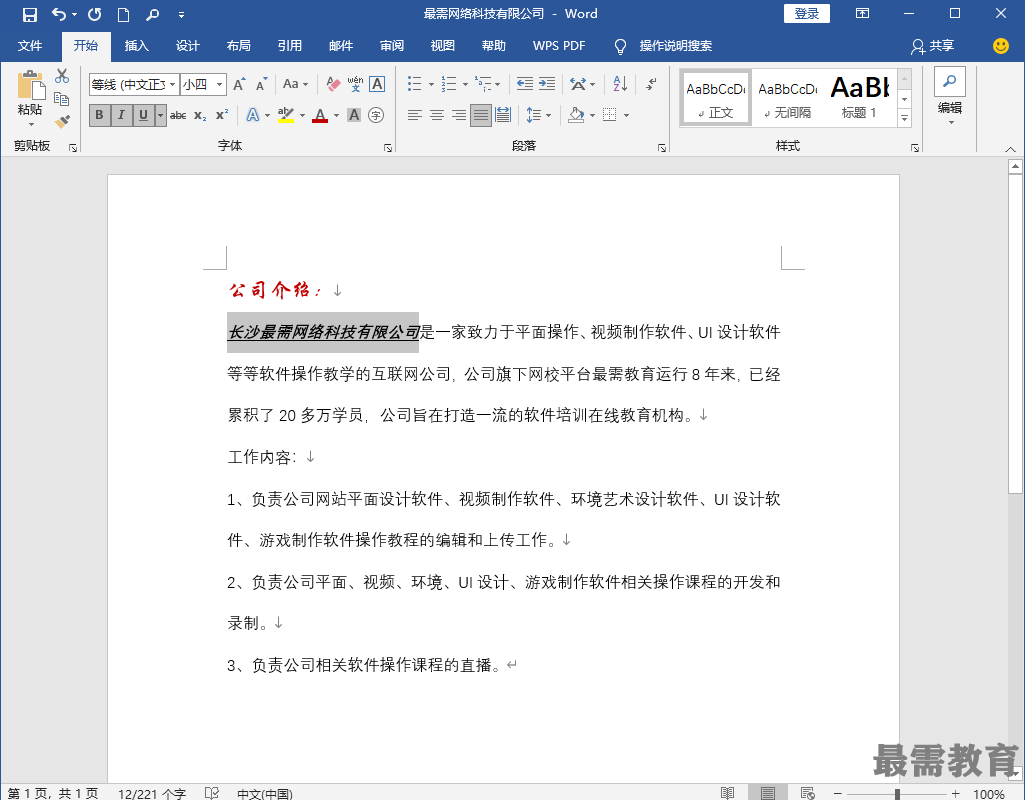The height and width of the screenshot is (800, 1025).
Task: Copy selection using the copy icon
Action: coord(62,99)
